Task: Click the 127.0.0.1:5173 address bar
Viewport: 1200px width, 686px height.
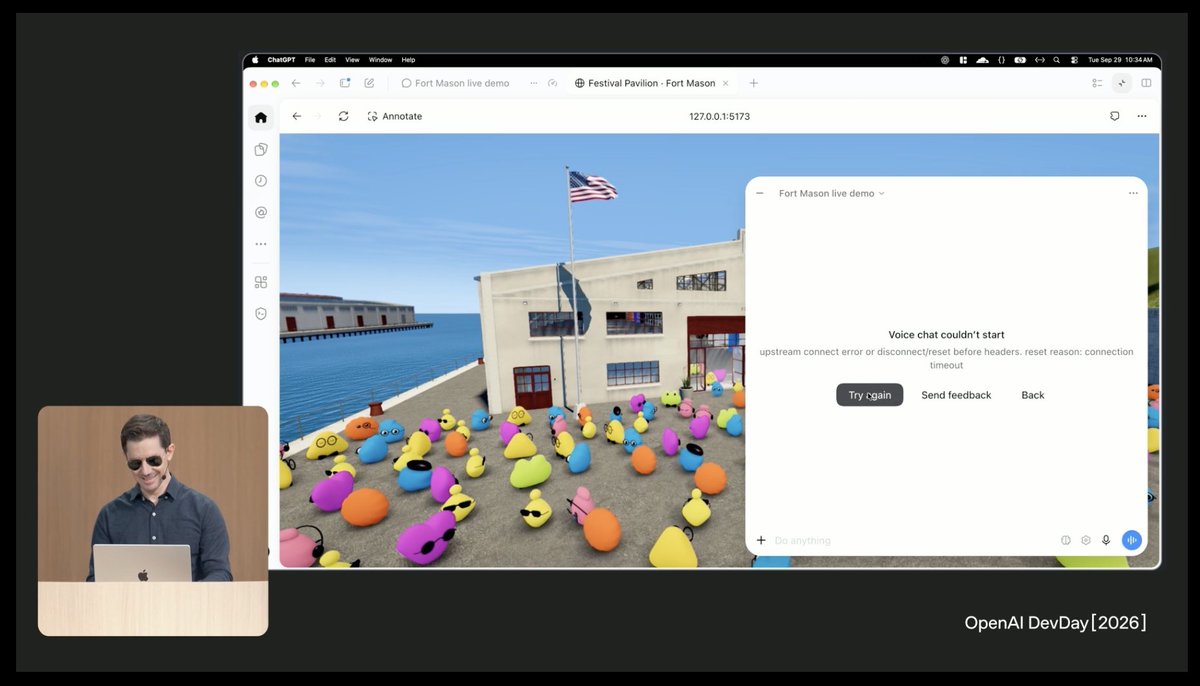Action: pos(719,116)
